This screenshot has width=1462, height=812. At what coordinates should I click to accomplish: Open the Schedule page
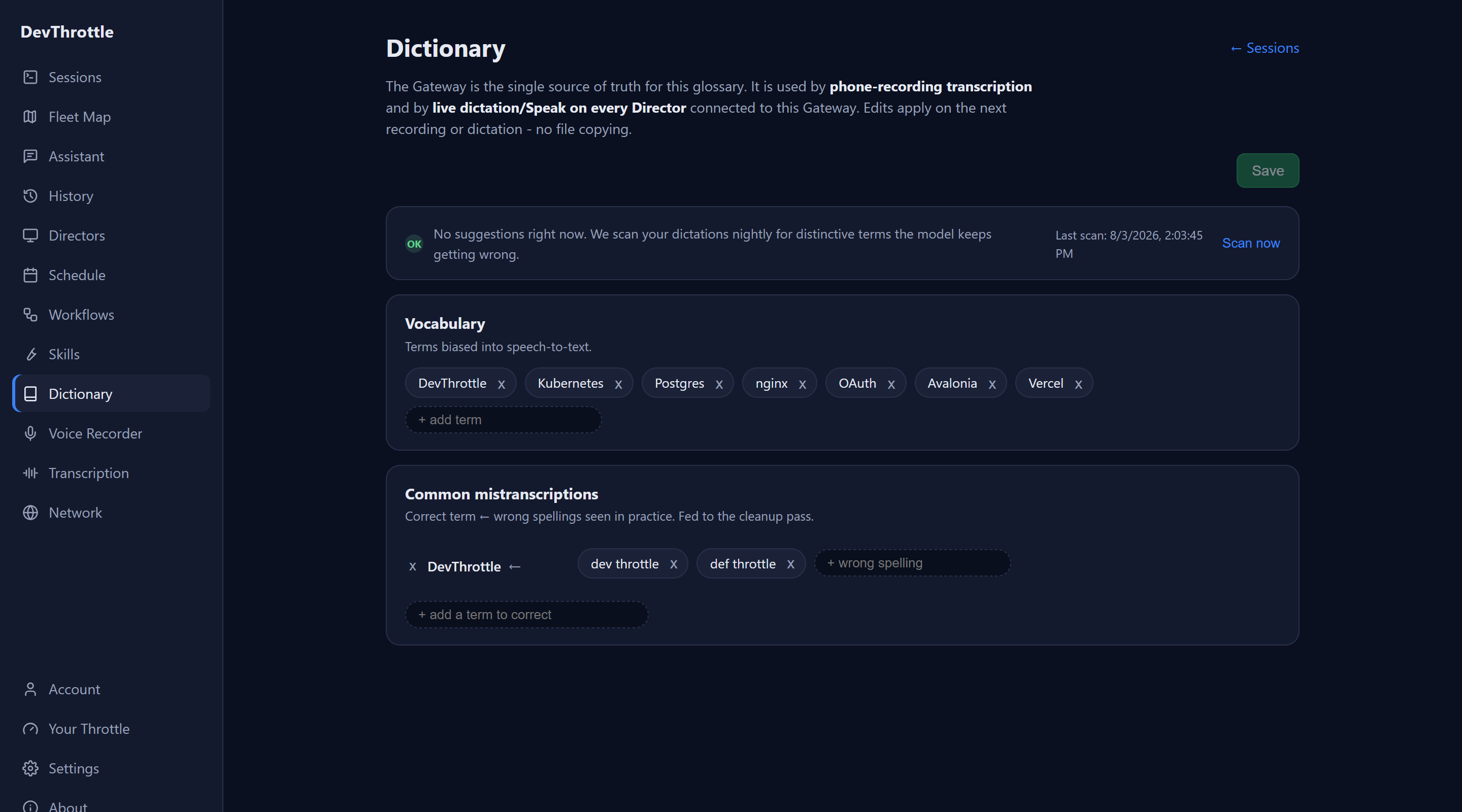(111, 275)
